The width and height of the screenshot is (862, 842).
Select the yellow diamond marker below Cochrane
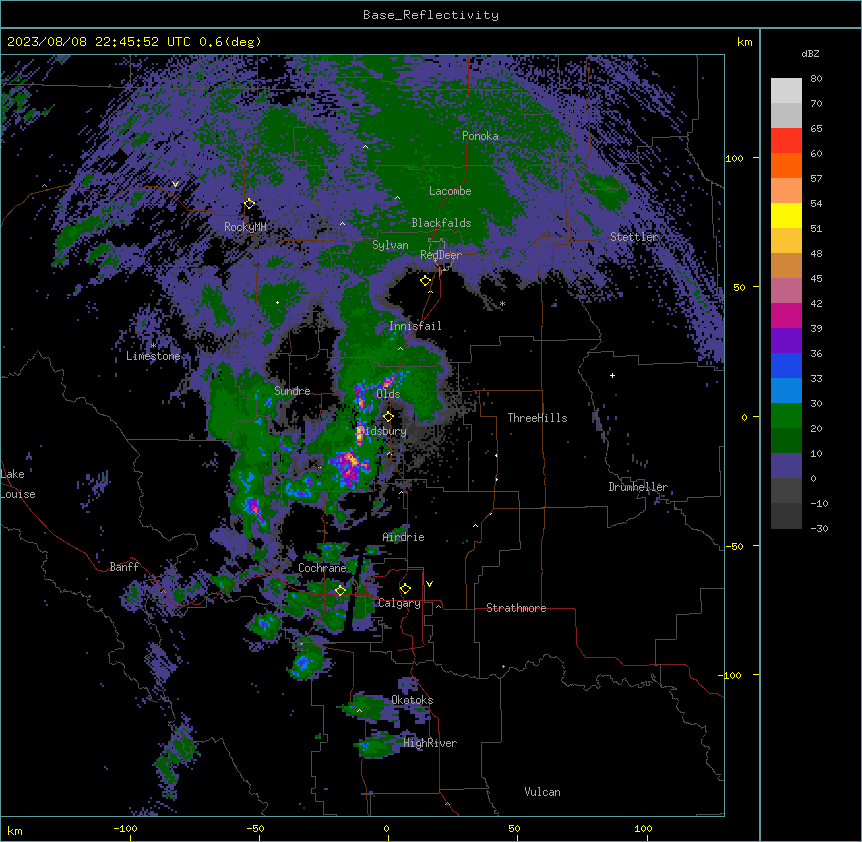pos(340,591)
